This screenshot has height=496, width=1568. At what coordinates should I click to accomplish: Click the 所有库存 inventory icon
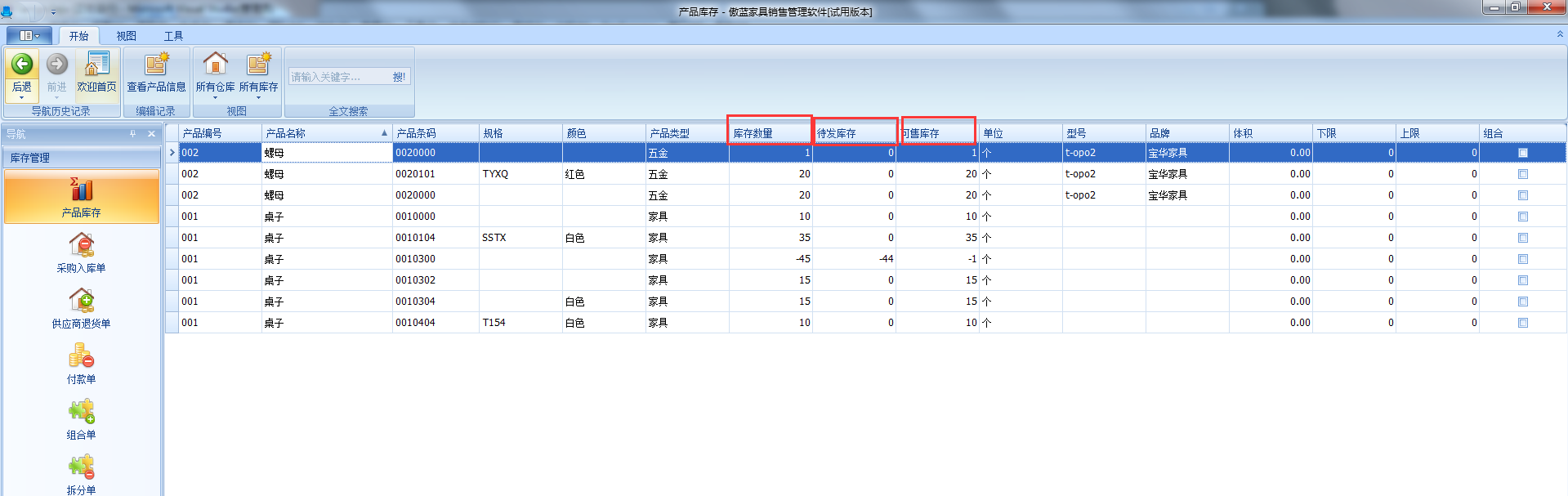pyautogui.click(x=258, y=65)
